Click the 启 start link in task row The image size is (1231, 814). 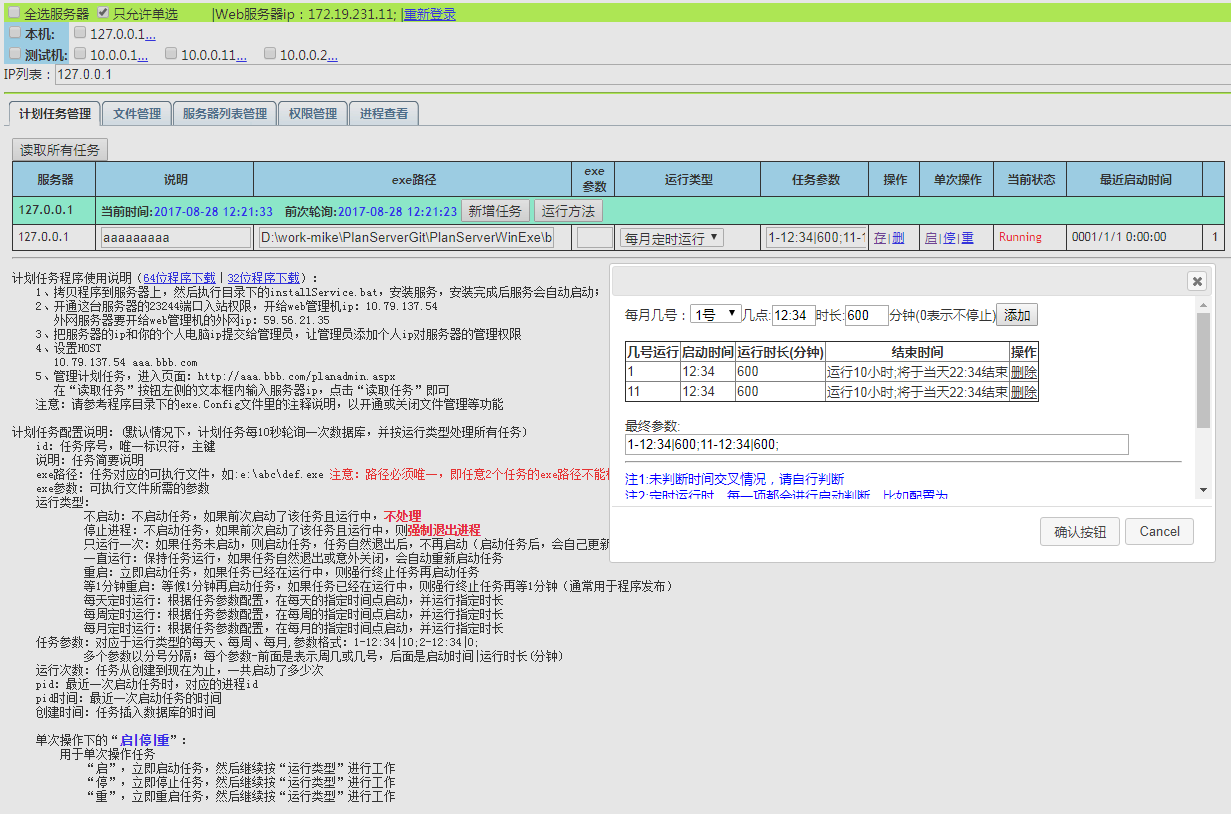tap(931, 238)
